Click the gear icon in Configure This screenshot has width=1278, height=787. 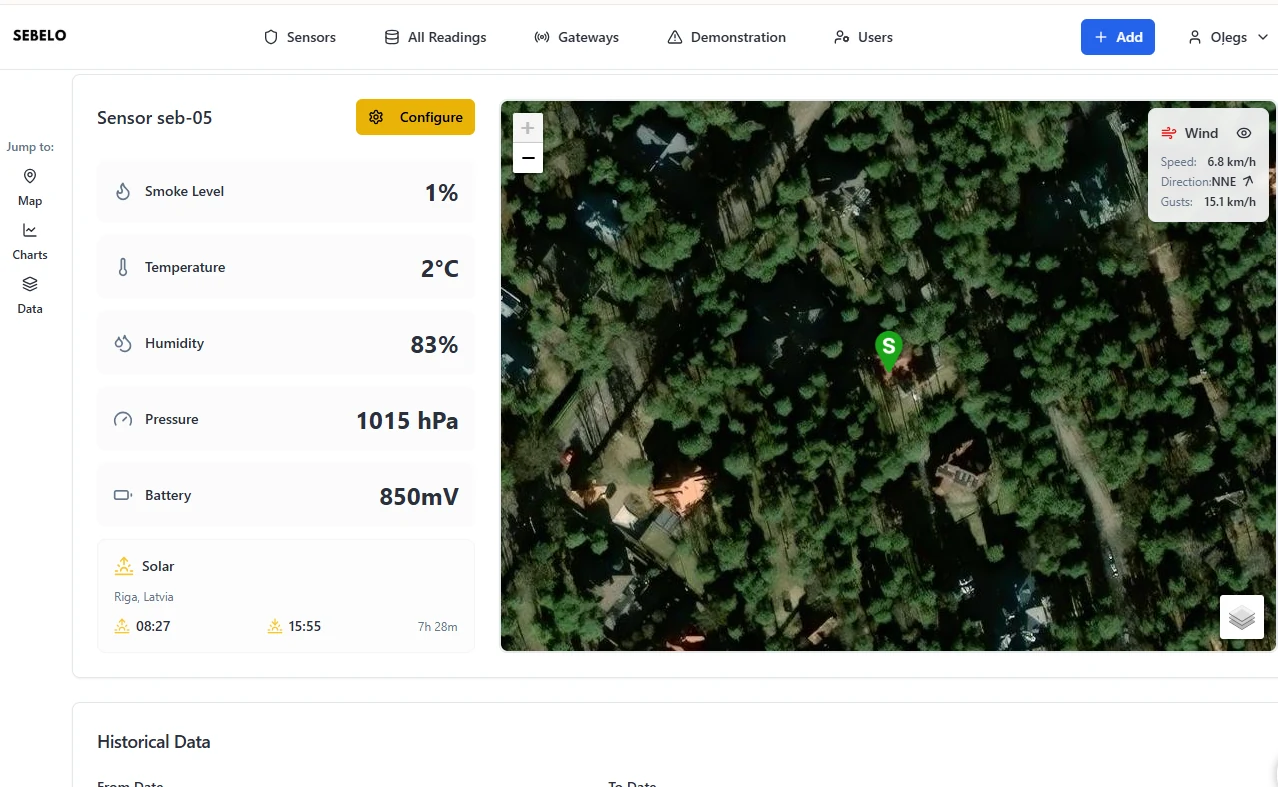pos(376,117)
